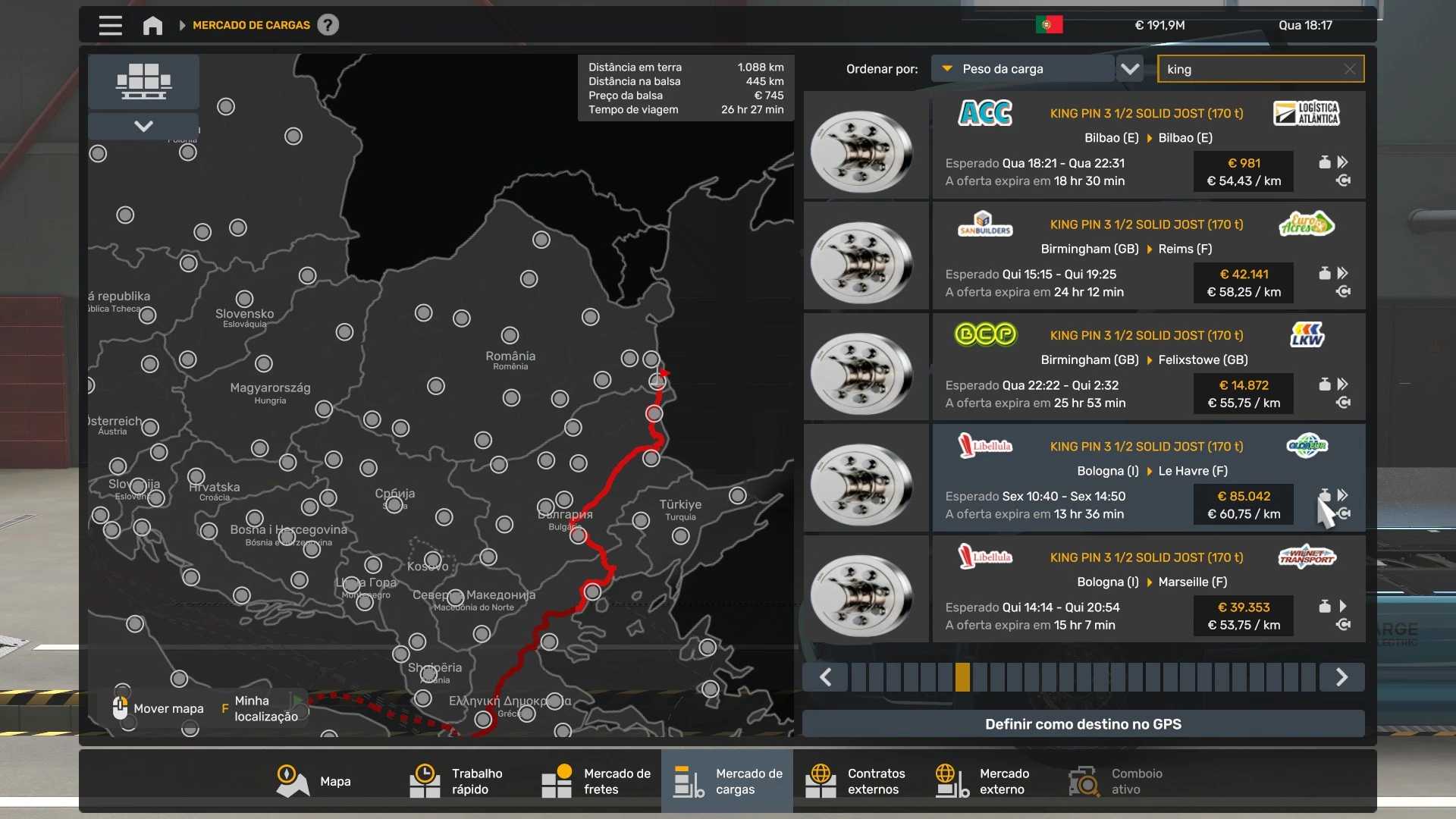Click weight icon on Bilbao cargo offer
This screenshot has height=819, width=1456.
(1324, 162)
